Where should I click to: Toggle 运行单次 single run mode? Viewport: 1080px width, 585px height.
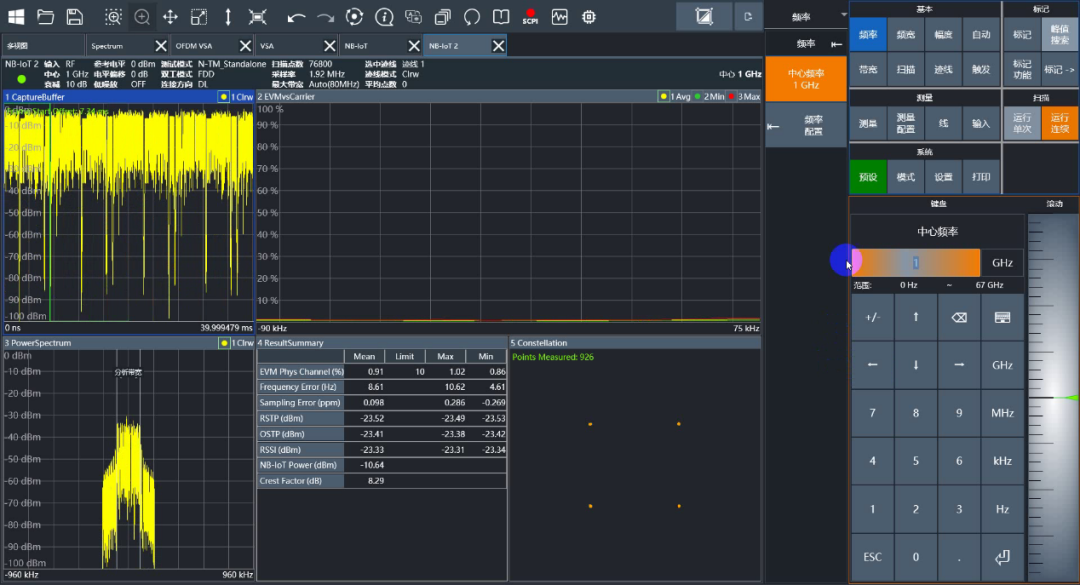point(1021,123)
